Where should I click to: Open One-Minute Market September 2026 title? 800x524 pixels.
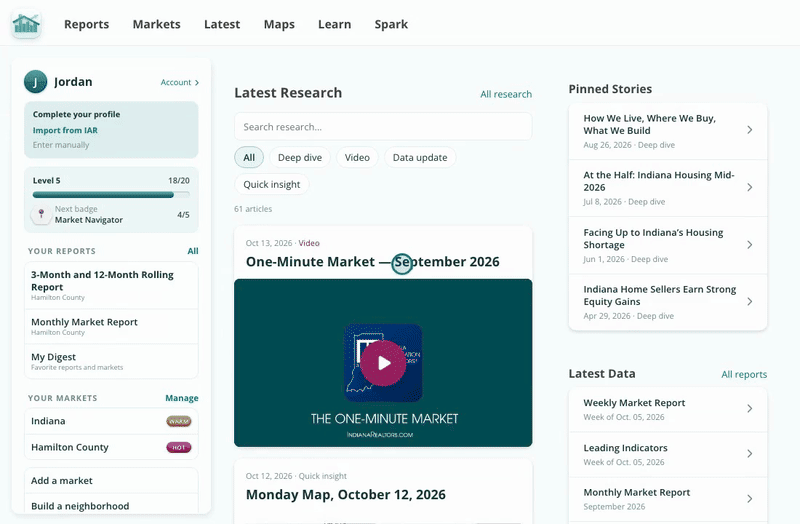(x=372, y=262)
